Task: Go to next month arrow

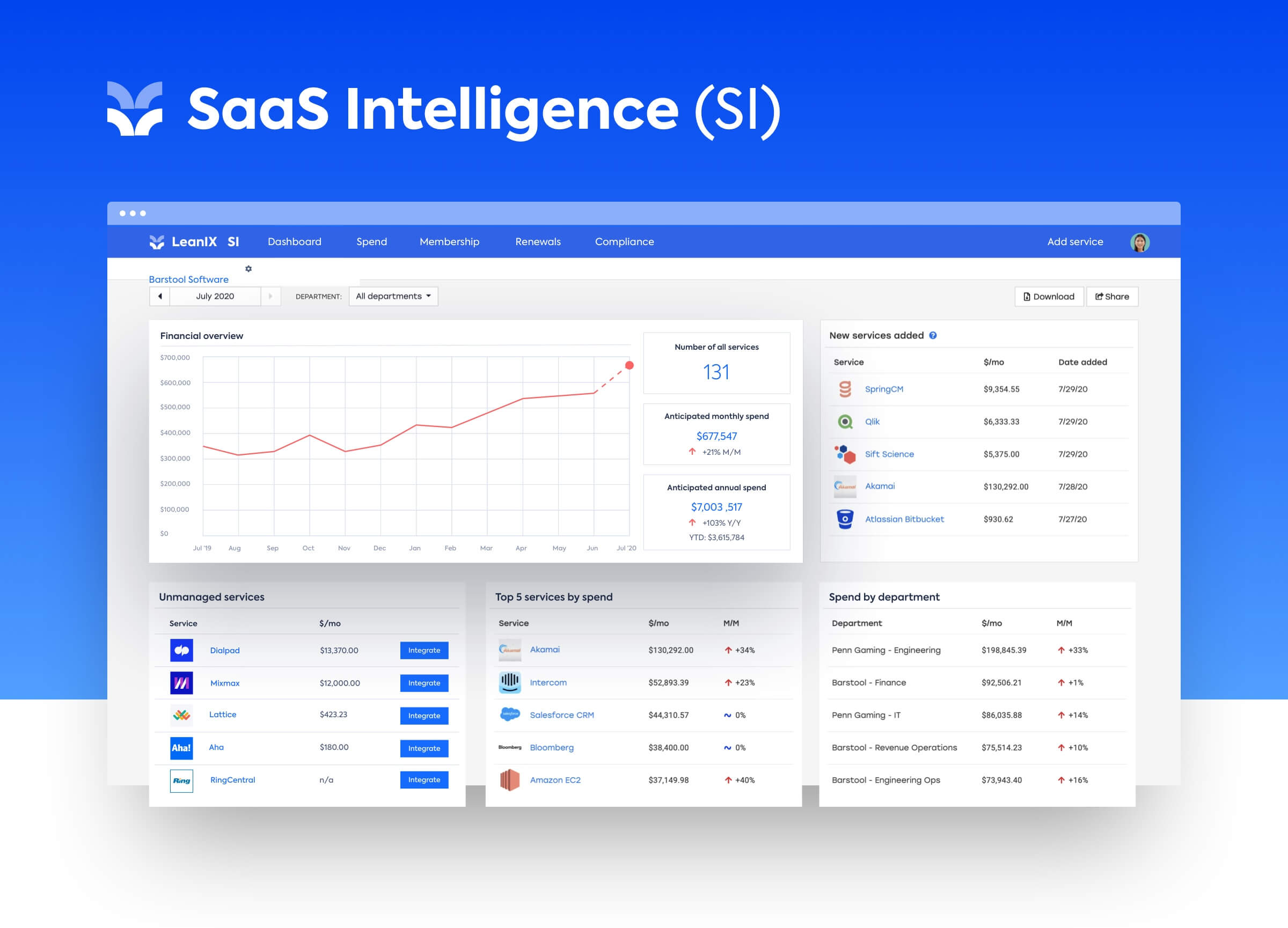Action: click(270, 296)
